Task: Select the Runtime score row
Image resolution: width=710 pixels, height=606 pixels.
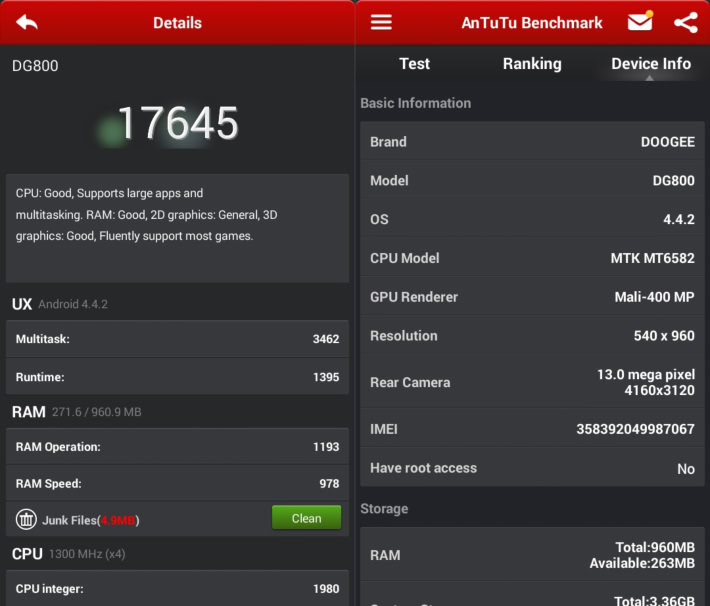Action: (177, 377)
